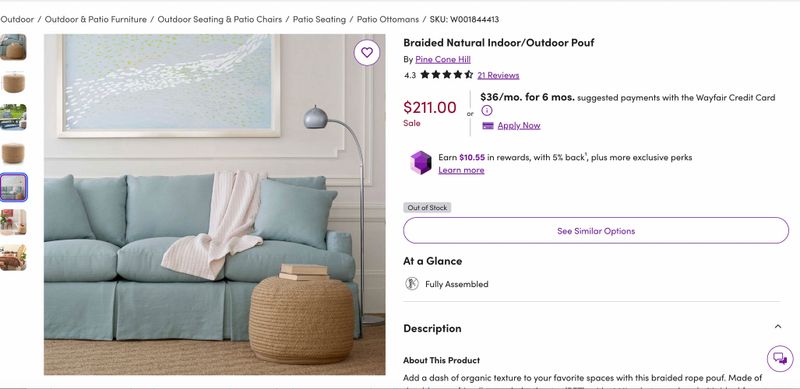
Task: Open the live chat bubble icon
Action: pos(780,358)
